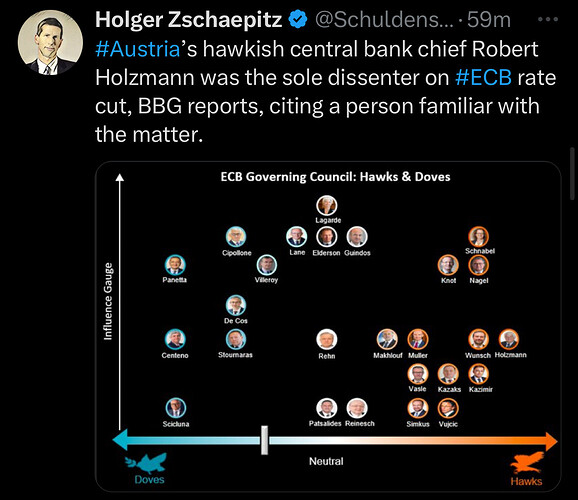The height and width of the screenshot is (500, 578).
Task: Open the Holger Zschaepitz display name
Action: 189,19
